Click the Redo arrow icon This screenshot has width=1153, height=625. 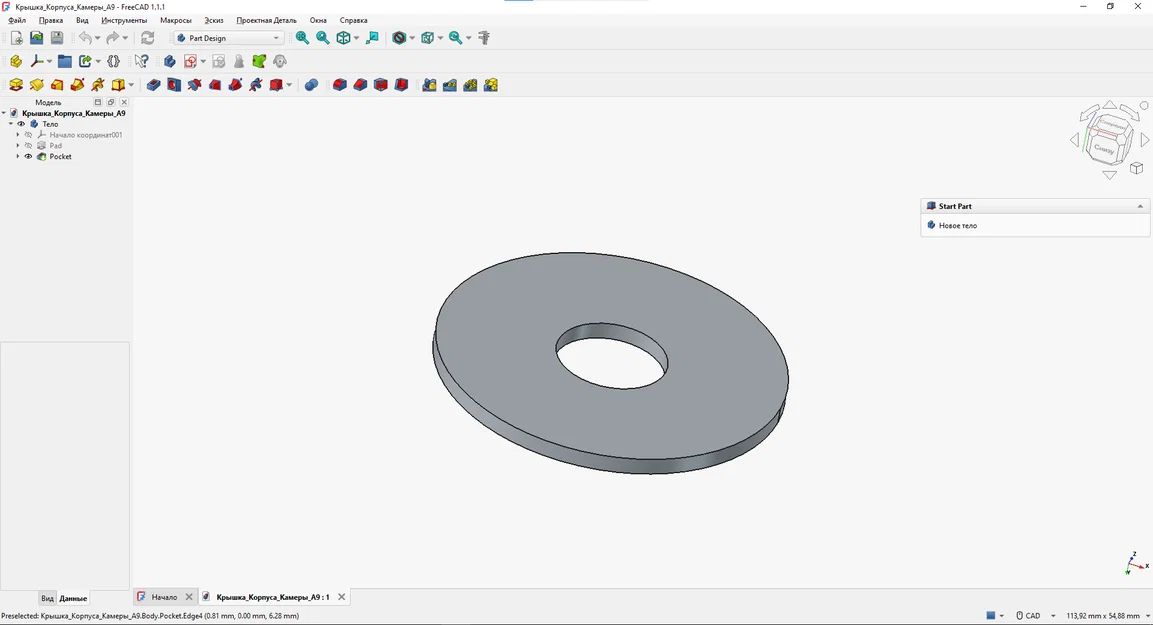click(113, 38)
